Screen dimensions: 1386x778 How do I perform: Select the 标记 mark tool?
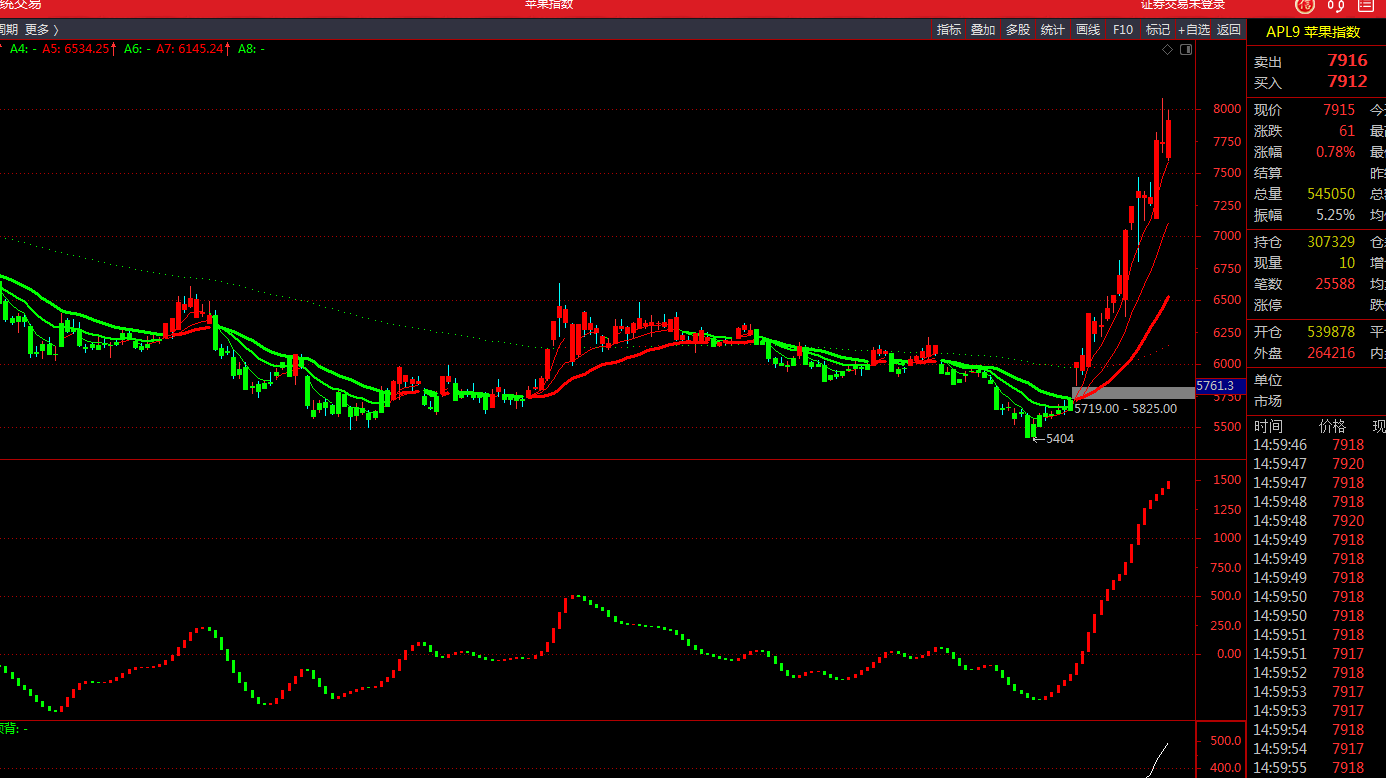[x=1158, y=30]
